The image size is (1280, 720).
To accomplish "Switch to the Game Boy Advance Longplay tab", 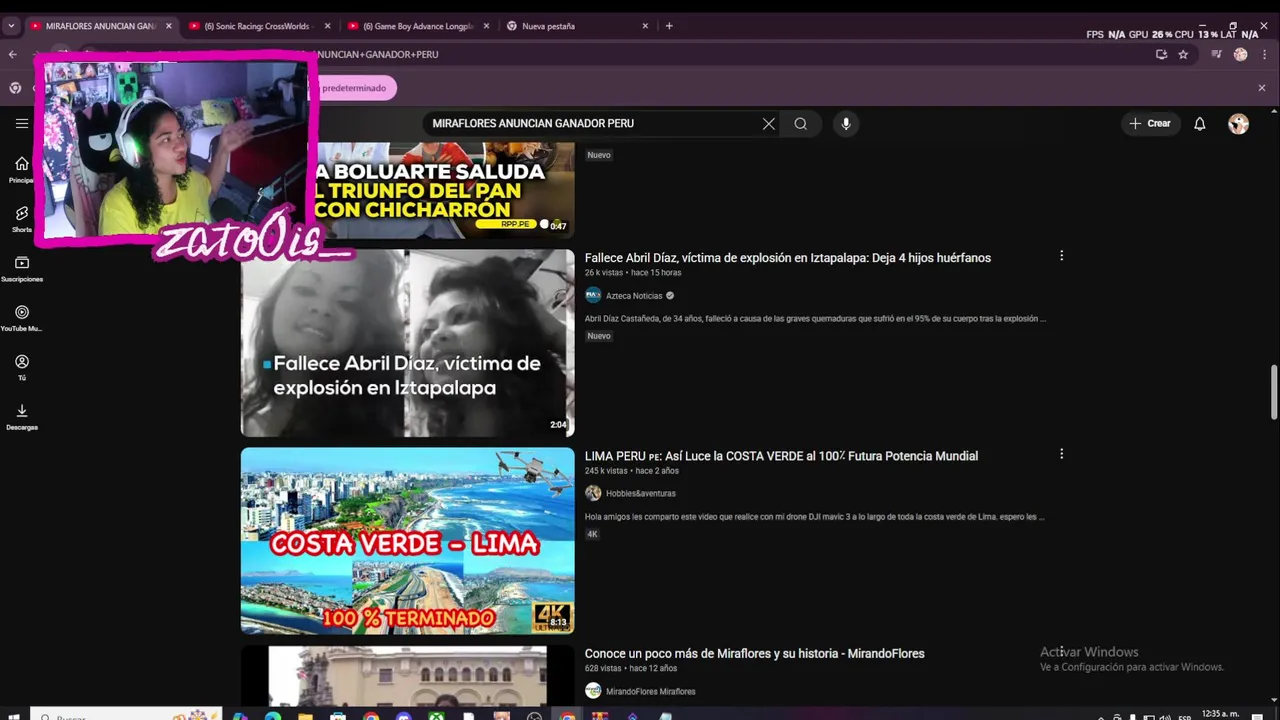I will coord(418,26).
